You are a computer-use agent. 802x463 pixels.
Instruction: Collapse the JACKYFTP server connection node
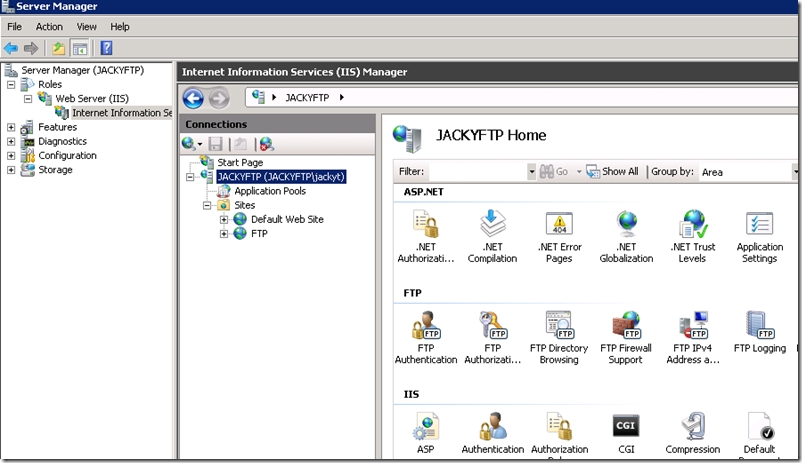pos(190,177)
